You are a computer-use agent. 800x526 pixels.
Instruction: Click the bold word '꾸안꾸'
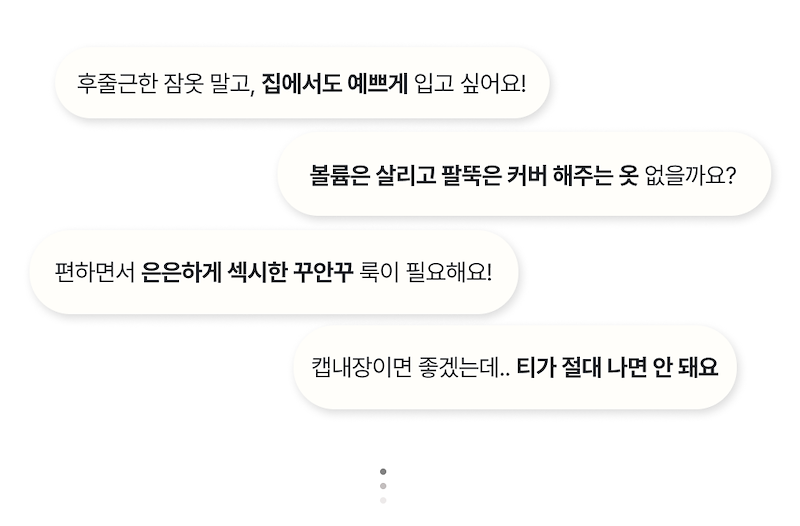click(321, 272)
